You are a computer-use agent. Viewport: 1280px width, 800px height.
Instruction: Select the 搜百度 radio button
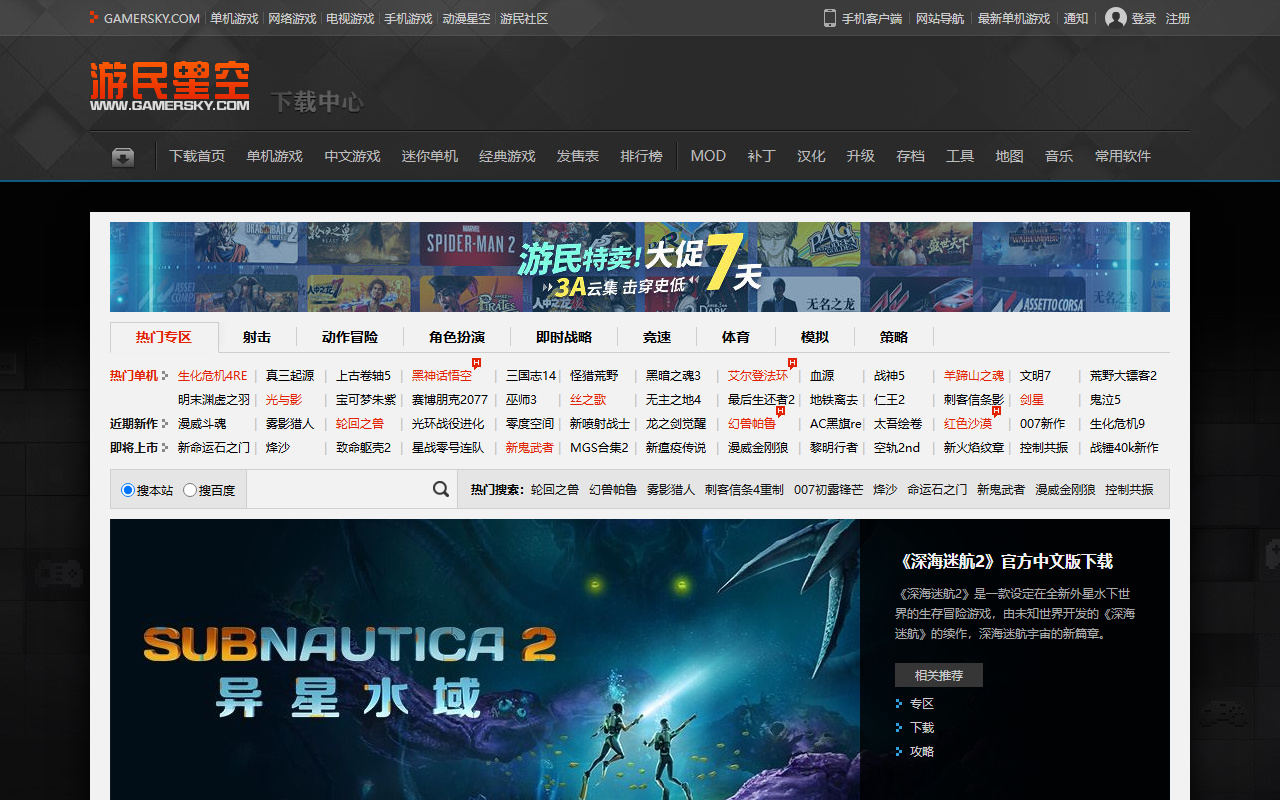coord(190,490)
